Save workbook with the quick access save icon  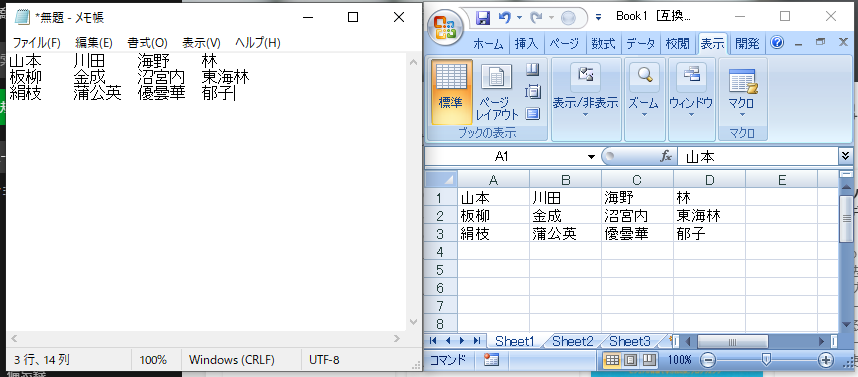tap(483, 18)
